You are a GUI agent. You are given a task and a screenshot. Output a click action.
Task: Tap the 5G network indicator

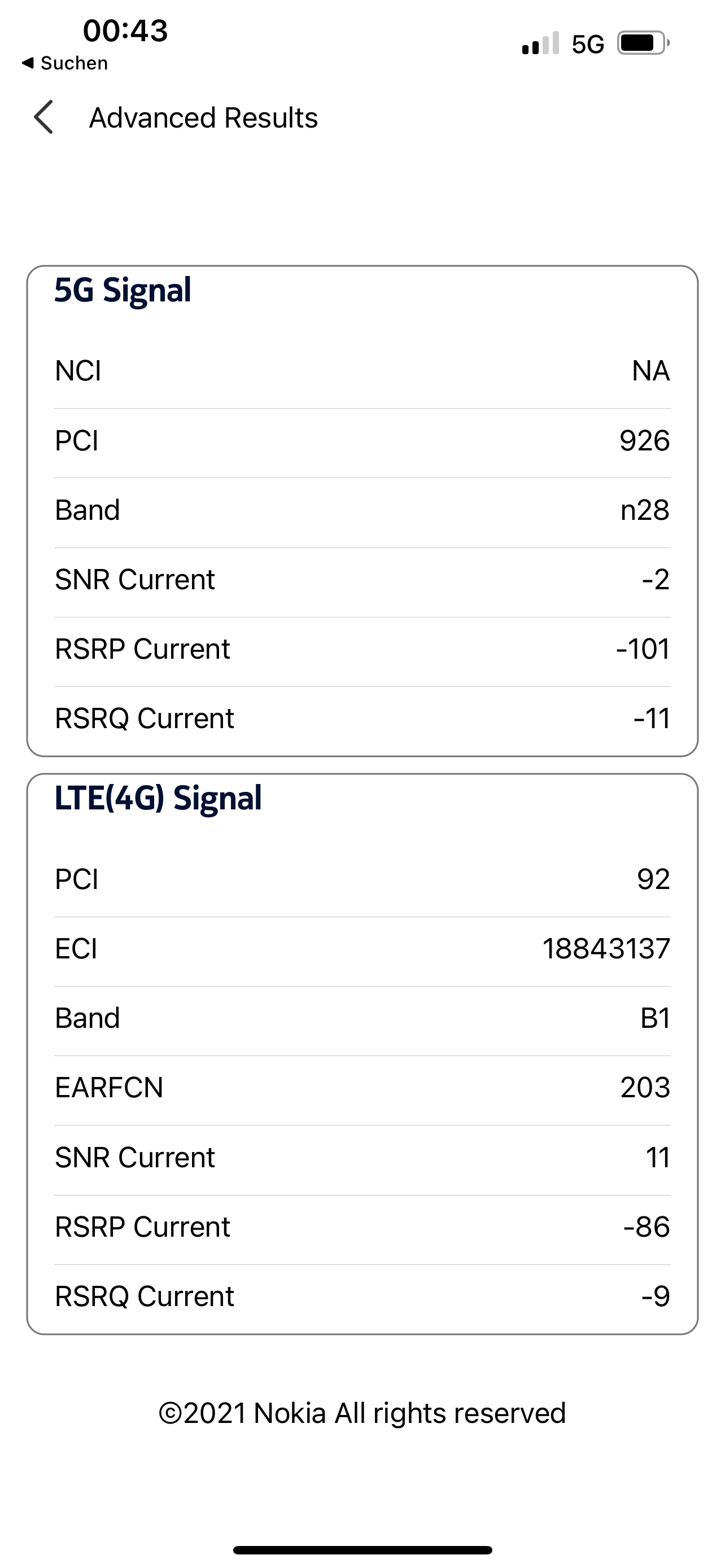pyautogui.click(x=587, y=45)
